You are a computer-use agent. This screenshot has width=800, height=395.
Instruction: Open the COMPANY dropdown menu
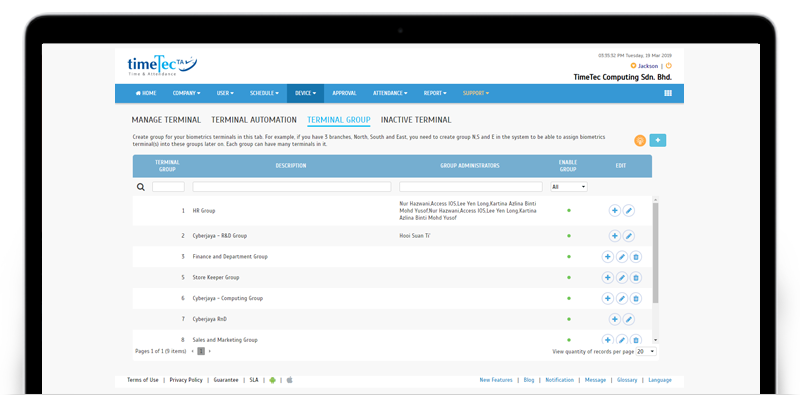186,93
